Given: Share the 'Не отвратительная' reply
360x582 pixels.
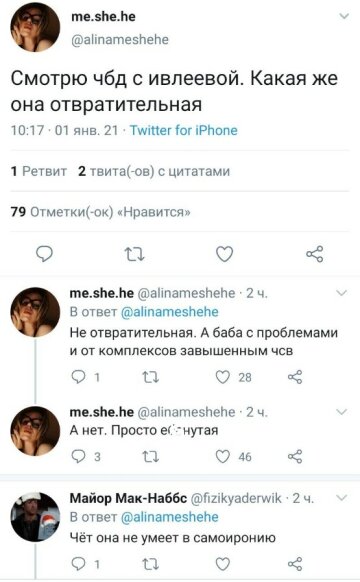Looking at the screenshot, I should point(295,377).
